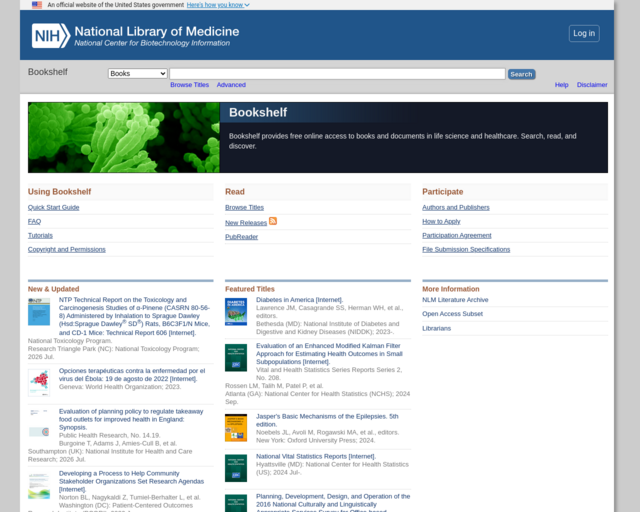Open File Submission Specifications link
Image resolution: width=640 pixels, height=512 pixels.
[466, 249]
